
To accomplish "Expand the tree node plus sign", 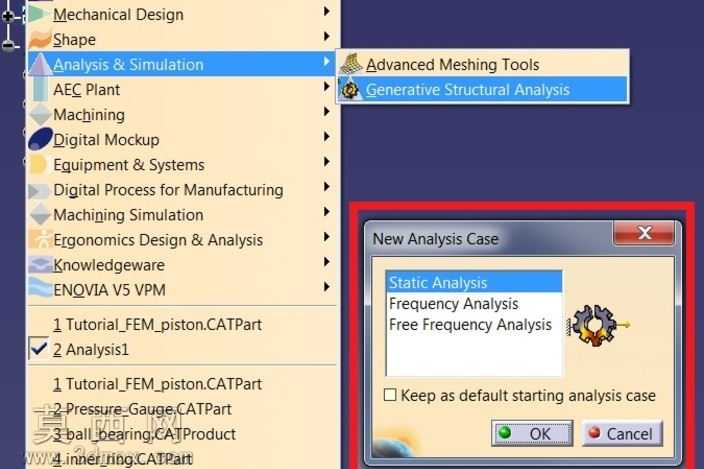I will pyautogui.click(x=8, y=17).
